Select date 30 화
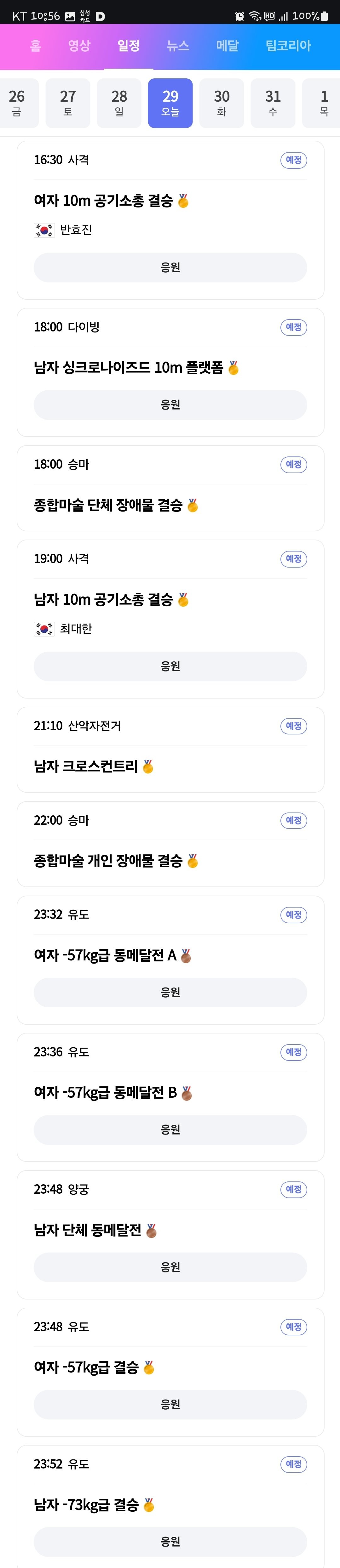Image resolution: width=340 pixels, height=1568 pixels. click(x=222, y=103)
